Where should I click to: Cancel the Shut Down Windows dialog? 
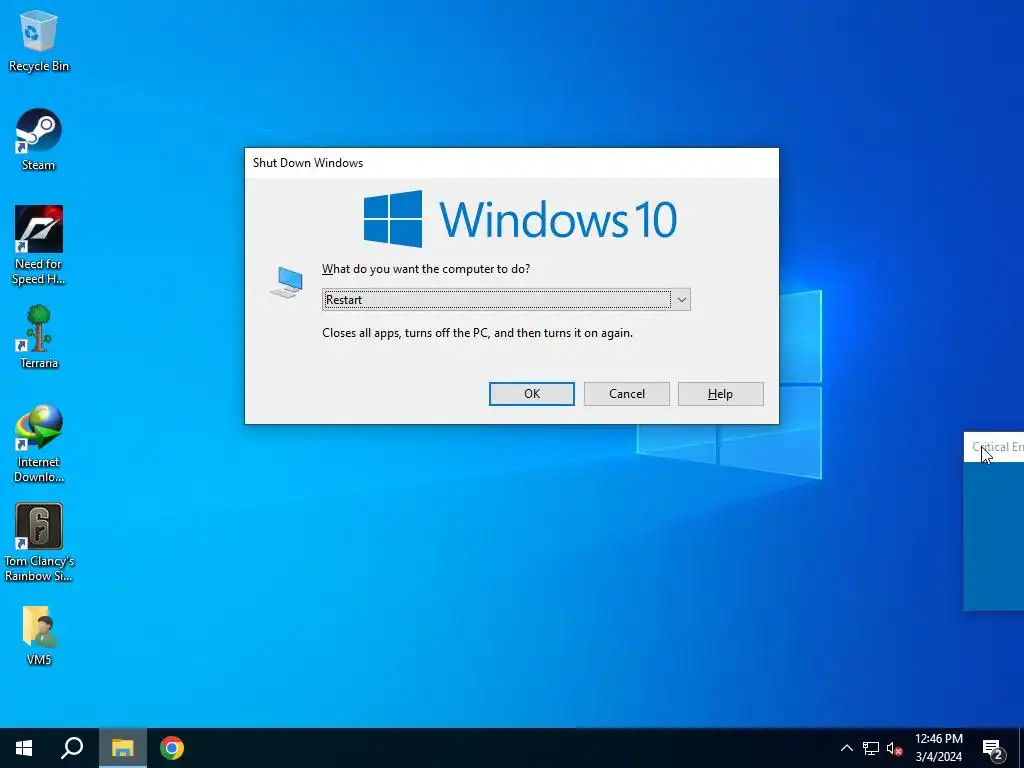click(626, 394)
